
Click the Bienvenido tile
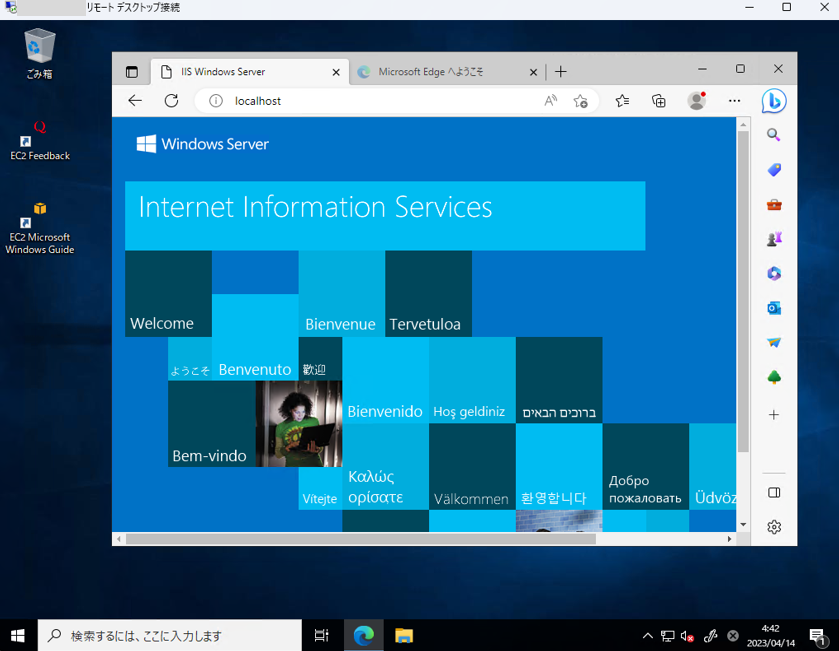pyautogui.click(x=385, y=380)
